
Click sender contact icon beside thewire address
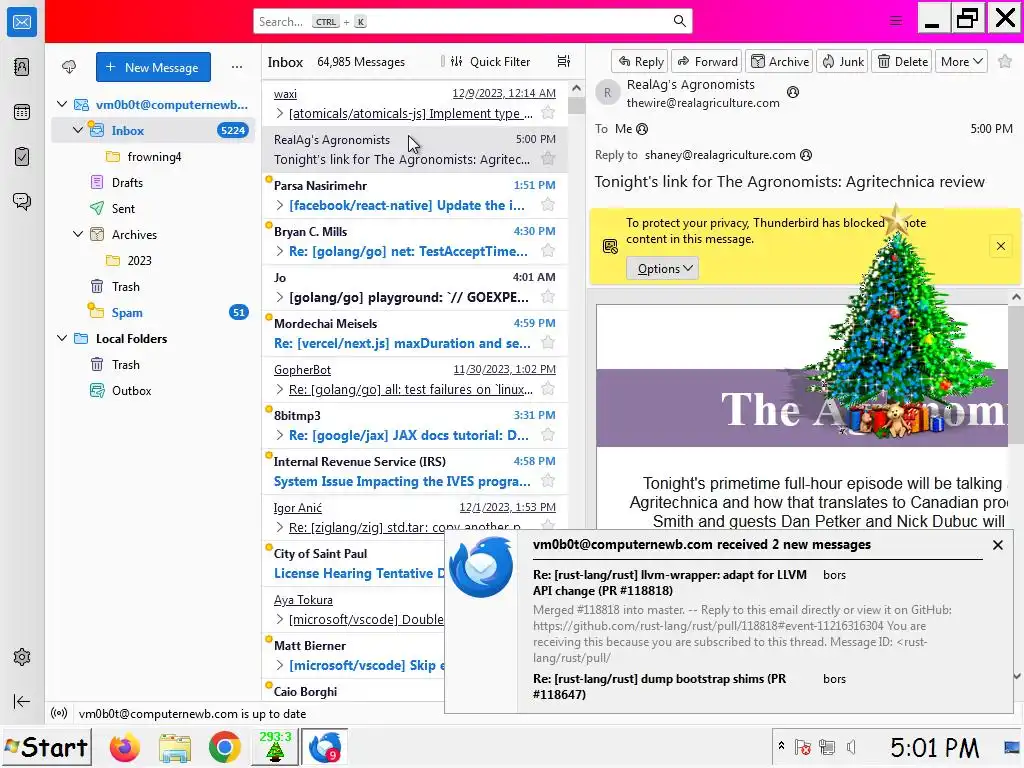tap(793, 93)
